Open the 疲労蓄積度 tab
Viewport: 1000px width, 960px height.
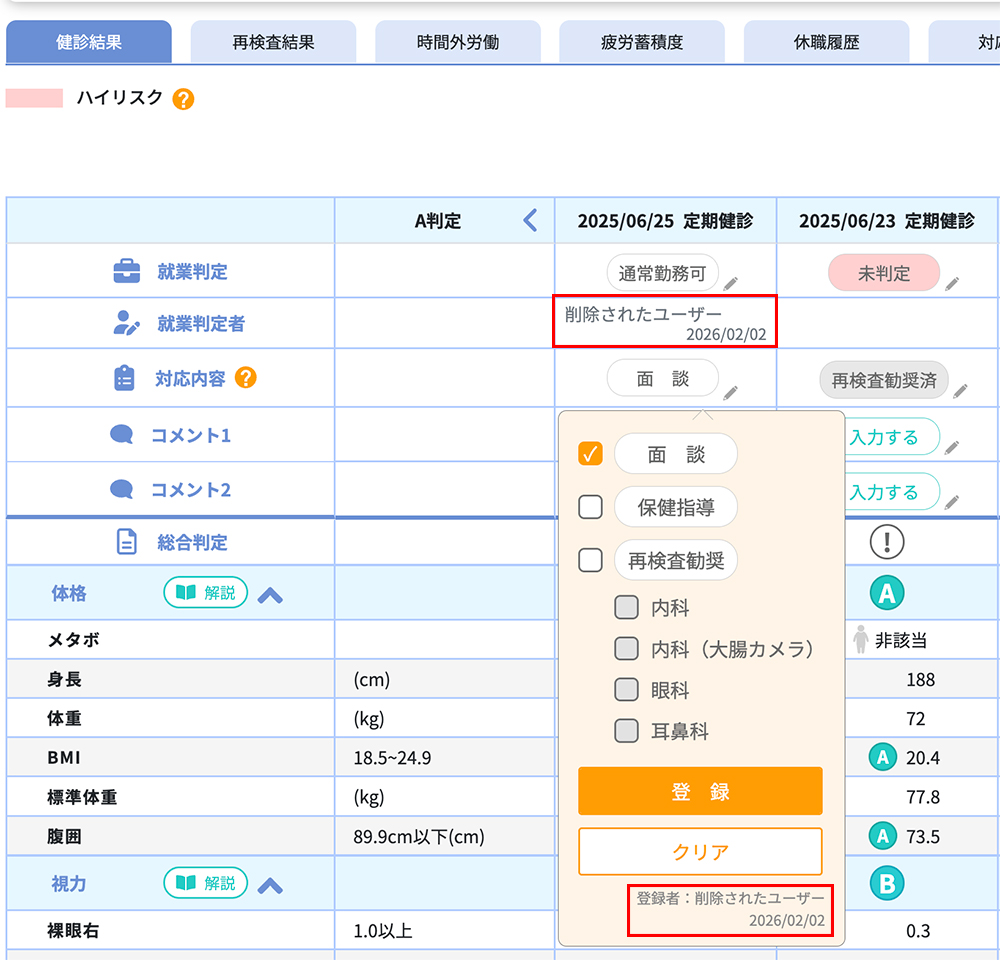click(642, 43)
